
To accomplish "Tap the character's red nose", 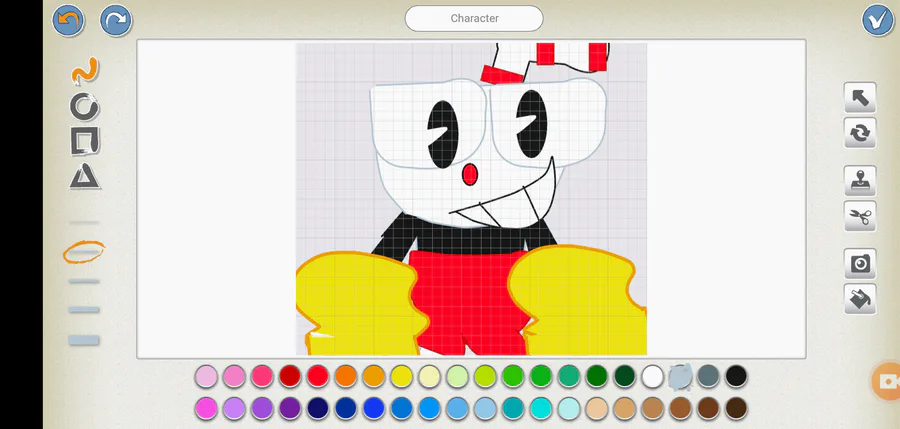I will pyautogui.click(x=470, y=175).
